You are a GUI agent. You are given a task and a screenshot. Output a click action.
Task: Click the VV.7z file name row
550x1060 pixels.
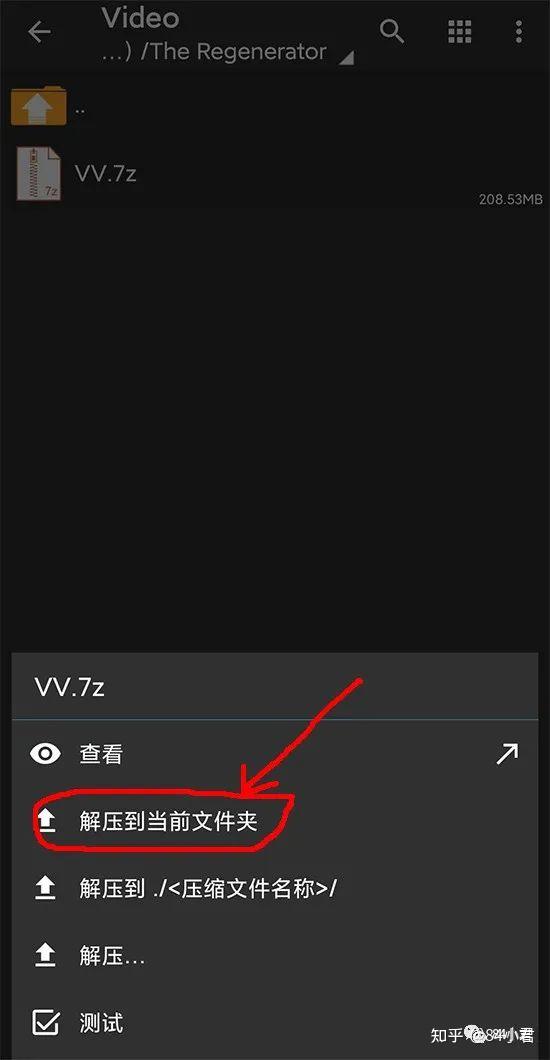tap(275, 174)
